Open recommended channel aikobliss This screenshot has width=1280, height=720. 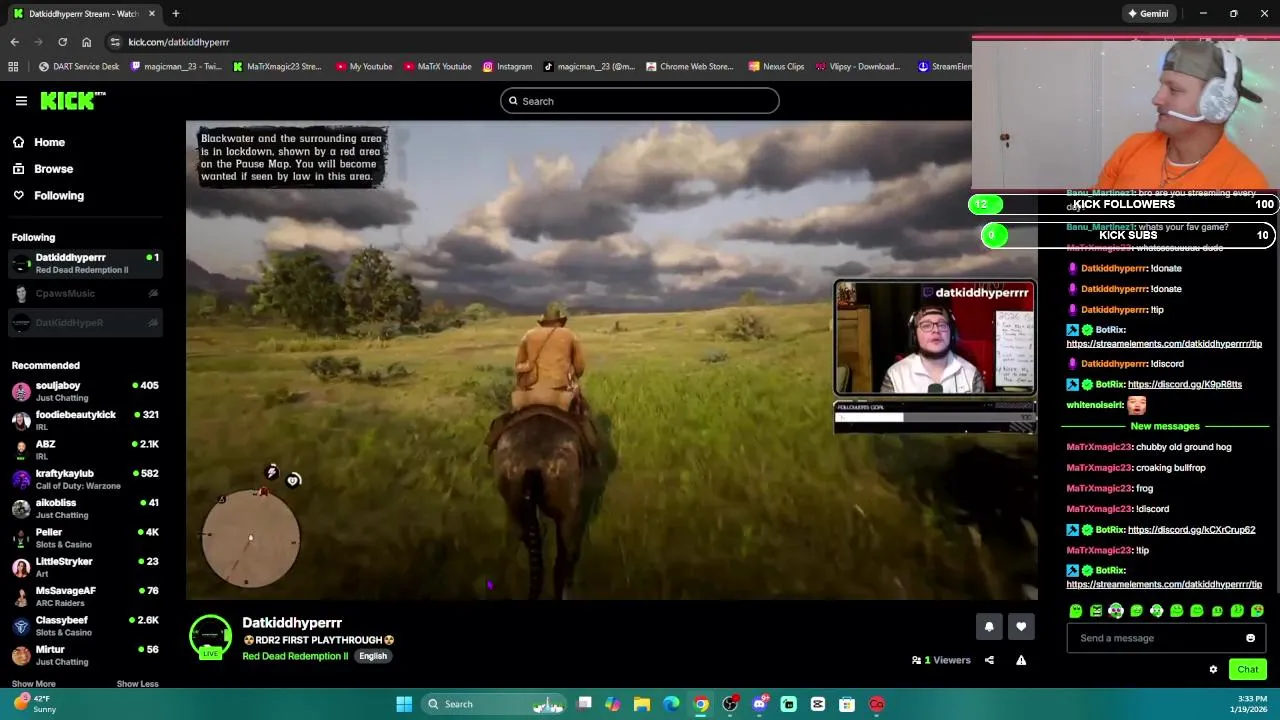[85, 508]
